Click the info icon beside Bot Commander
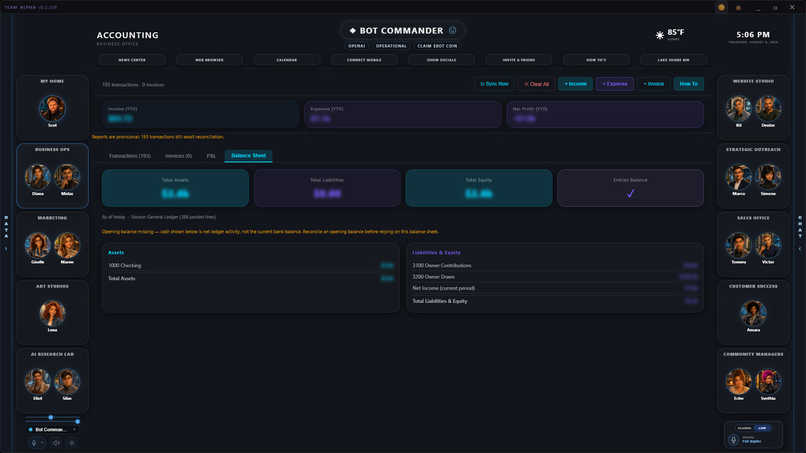 452,30
